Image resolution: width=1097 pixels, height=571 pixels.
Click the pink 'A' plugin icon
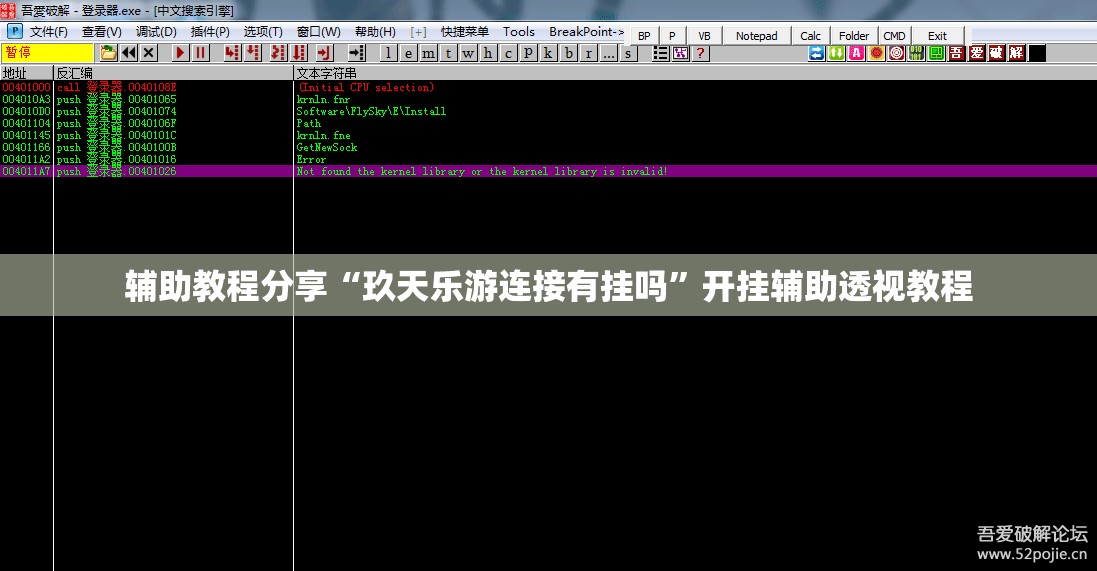coord(856,53)
